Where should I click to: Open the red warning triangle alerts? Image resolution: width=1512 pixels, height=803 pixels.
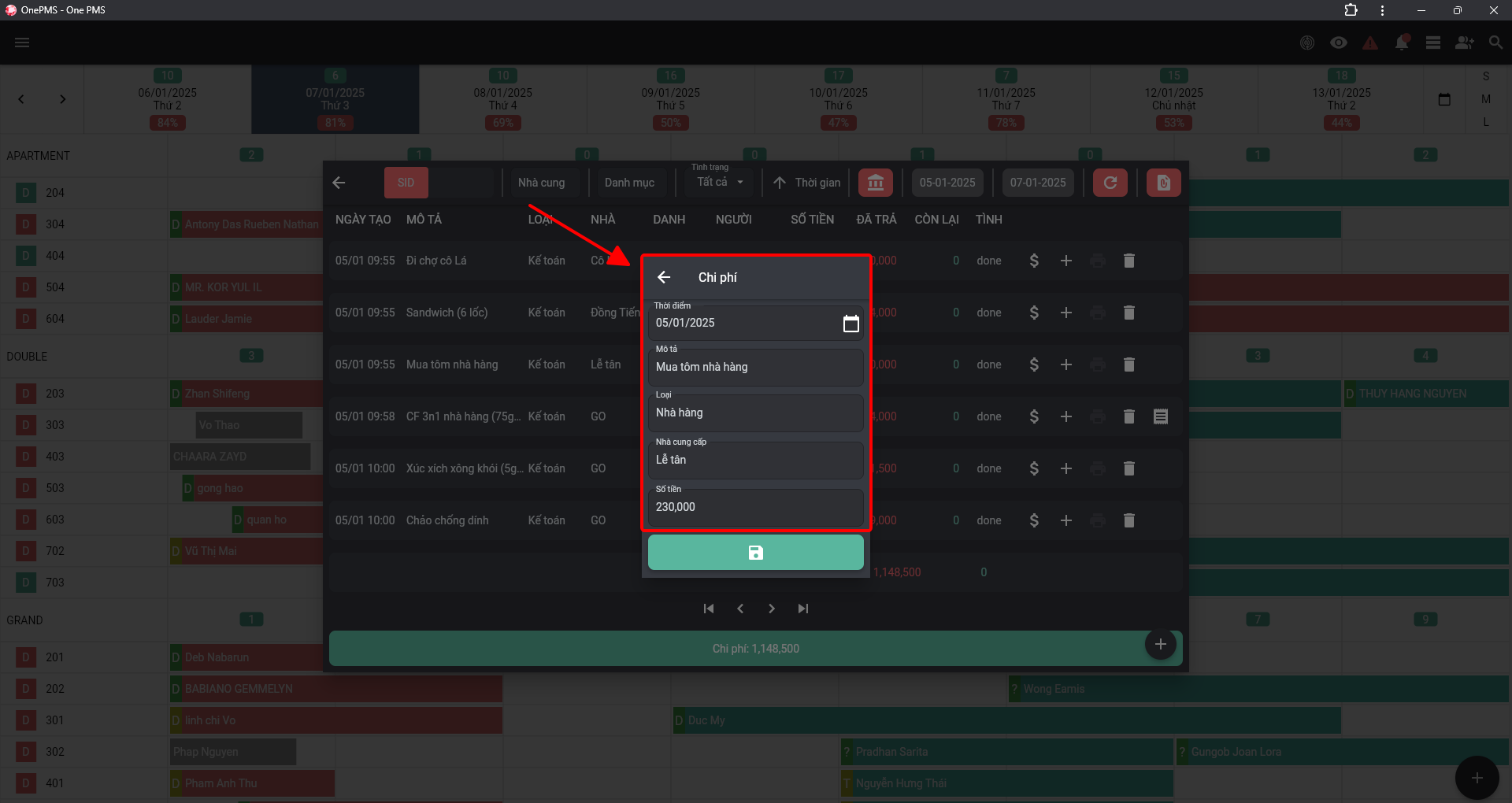pyautogui.click(x=1370, y=43)
